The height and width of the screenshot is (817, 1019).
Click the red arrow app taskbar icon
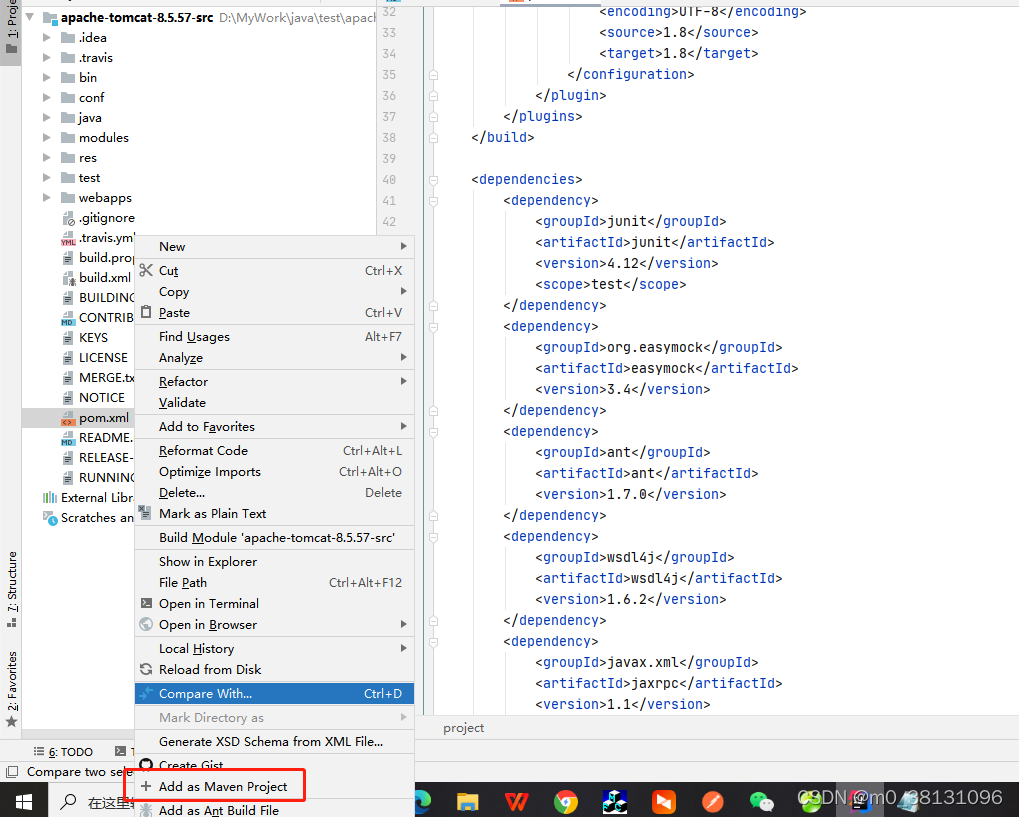(x=664, y=801)
